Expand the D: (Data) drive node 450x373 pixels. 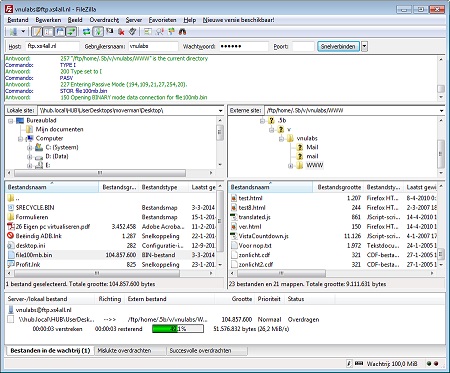(x=29, y=157)
